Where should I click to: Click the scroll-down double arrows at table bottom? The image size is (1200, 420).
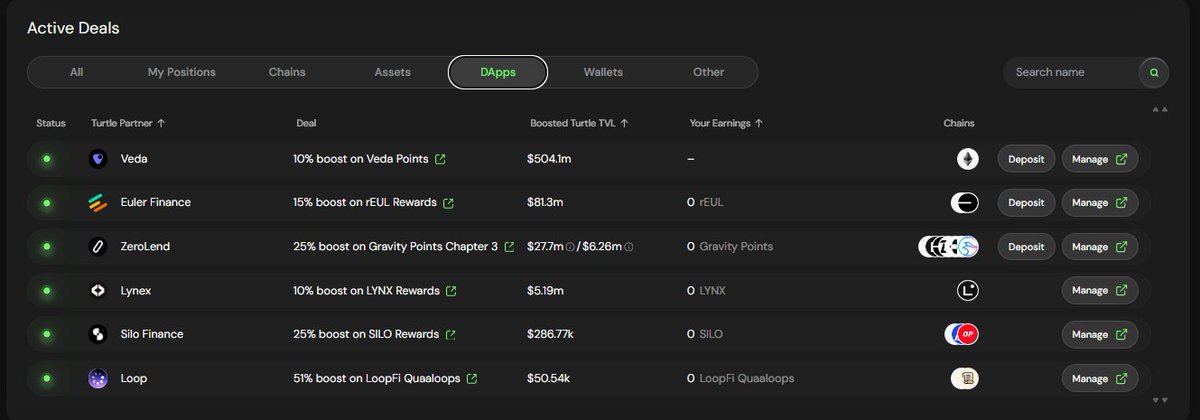(x=1159, y=400)
